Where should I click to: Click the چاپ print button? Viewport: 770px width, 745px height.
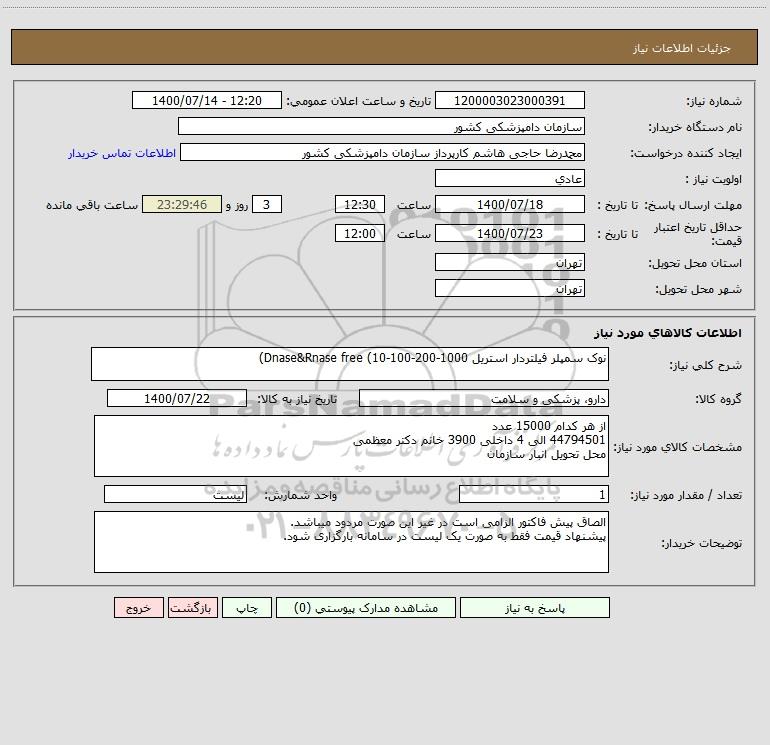pyautogui.click(x=247, y=607)
